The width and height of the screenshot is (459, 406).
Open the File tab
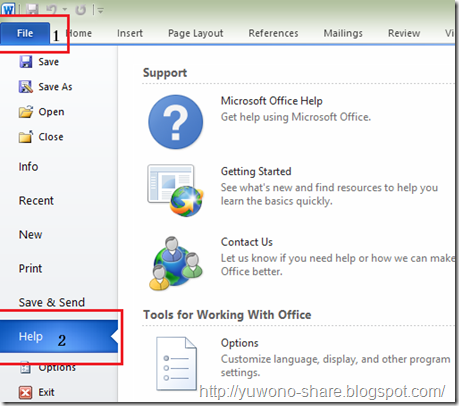25,33
